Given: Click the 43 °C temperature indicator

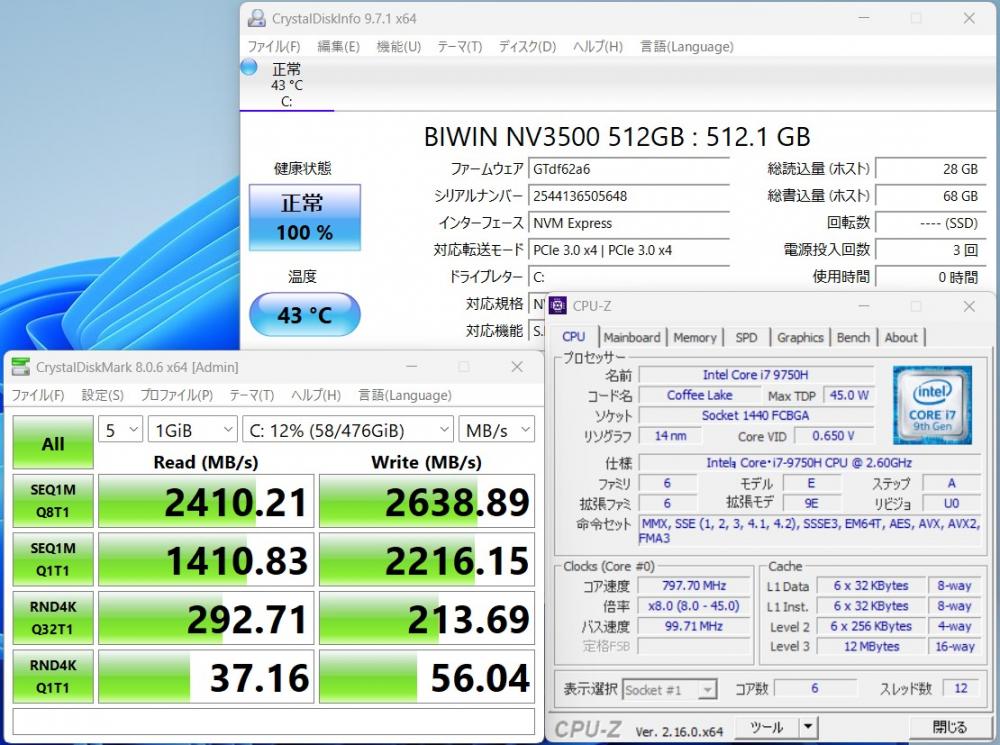Looking at the screenshot, I should click(x=304, y=315).
